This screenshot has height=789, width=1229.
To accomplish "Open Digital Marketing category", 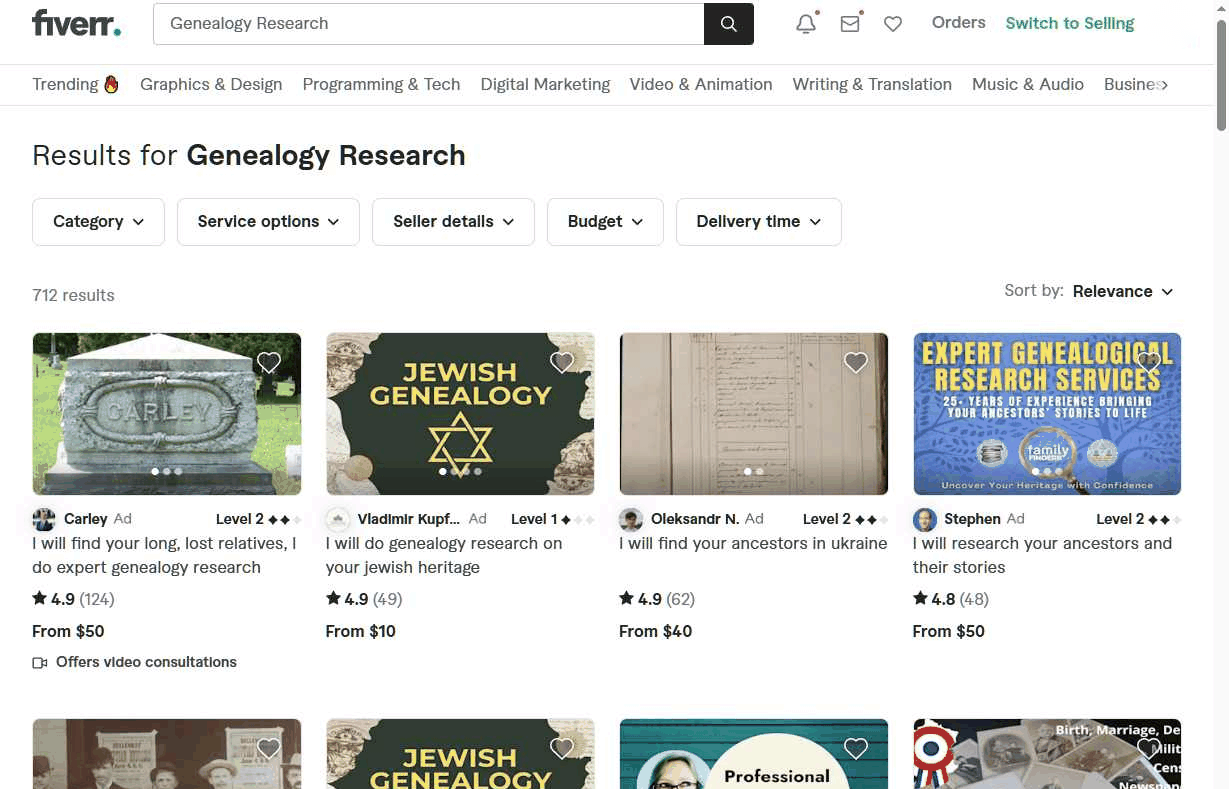I will (545, 84).
